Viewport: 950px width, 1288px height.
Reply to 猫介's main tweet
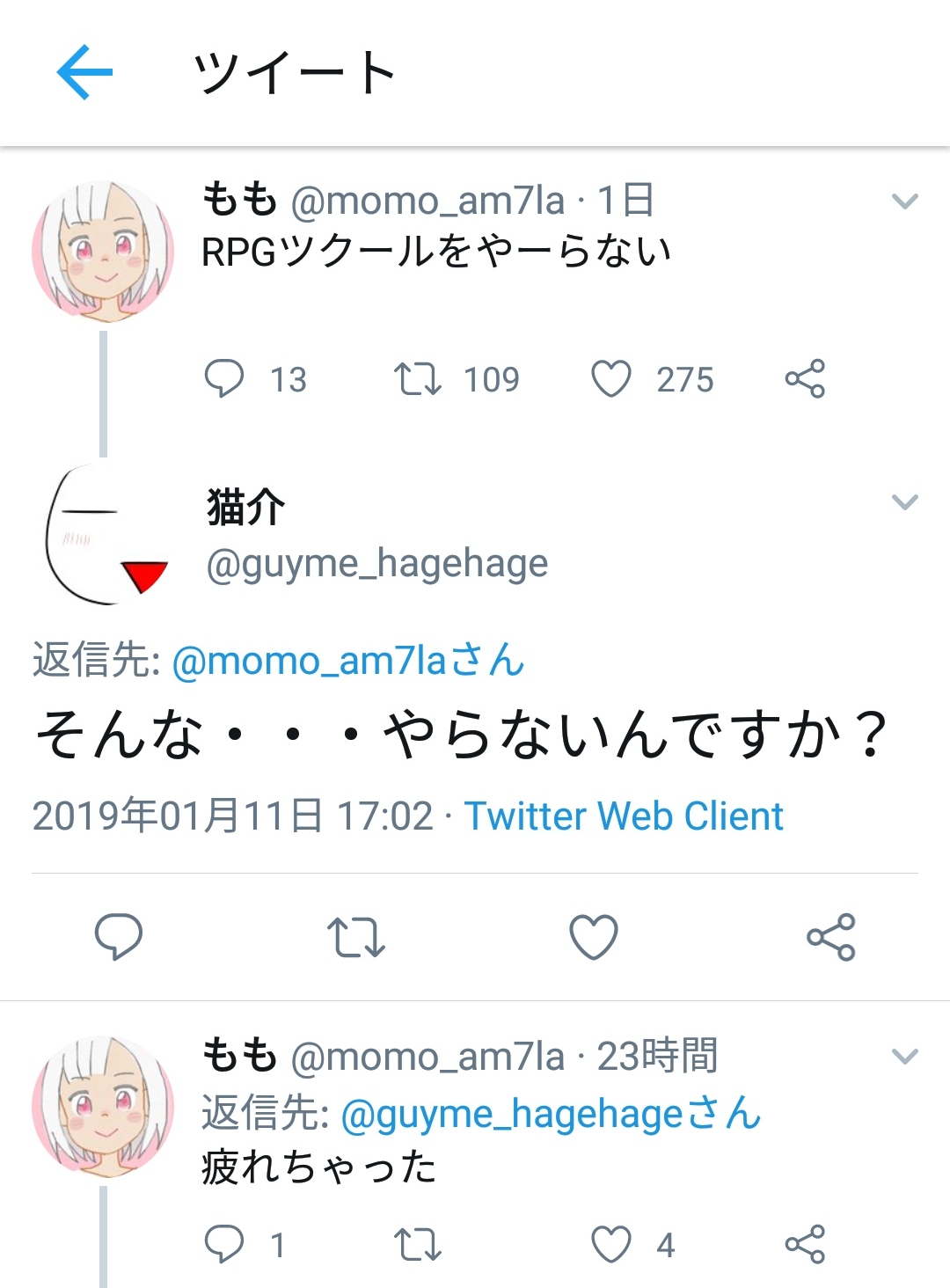tap(119, 936)
